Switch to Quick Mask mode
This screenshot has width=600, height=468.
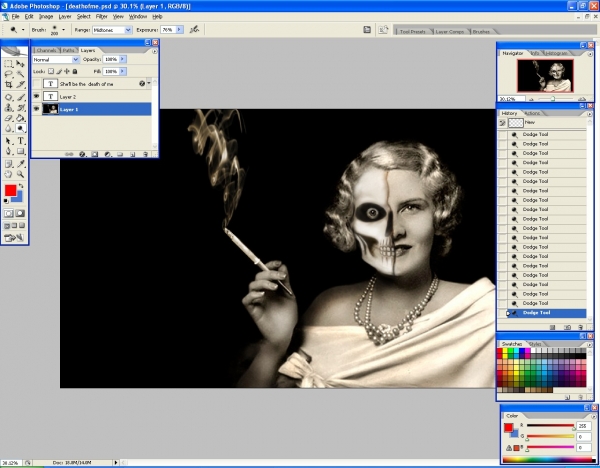click(x=20, y=214)
